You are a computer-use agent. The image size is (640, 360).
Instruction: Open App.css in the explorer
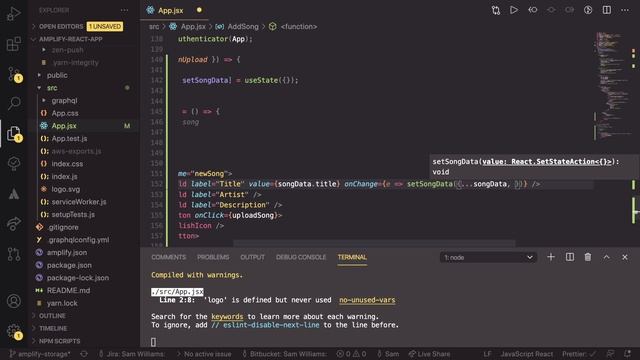point(65,113)
